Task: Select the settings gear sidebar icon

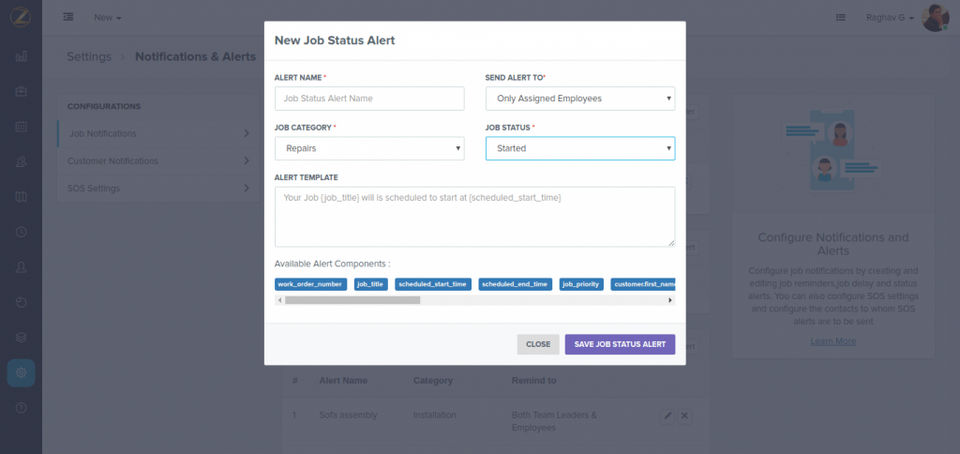Action: (21, 373)
